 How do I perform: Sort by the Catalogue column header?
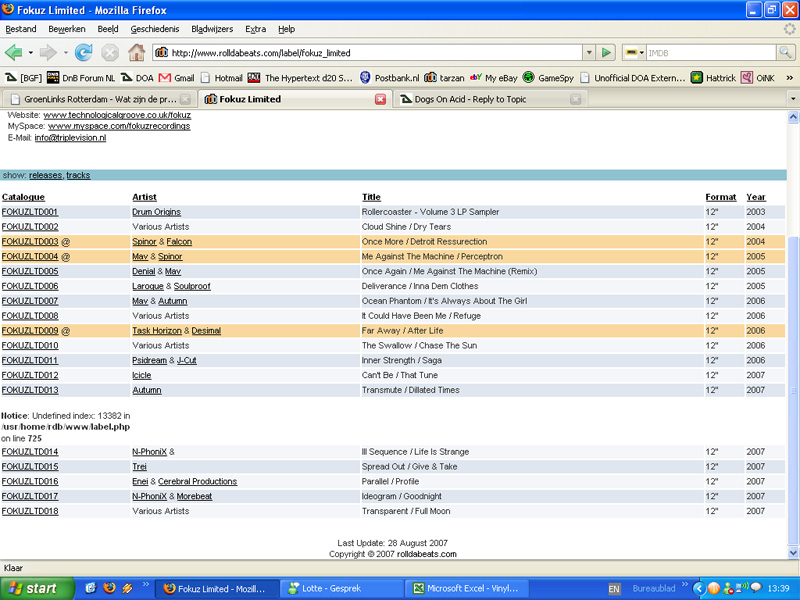coord(23,197)
